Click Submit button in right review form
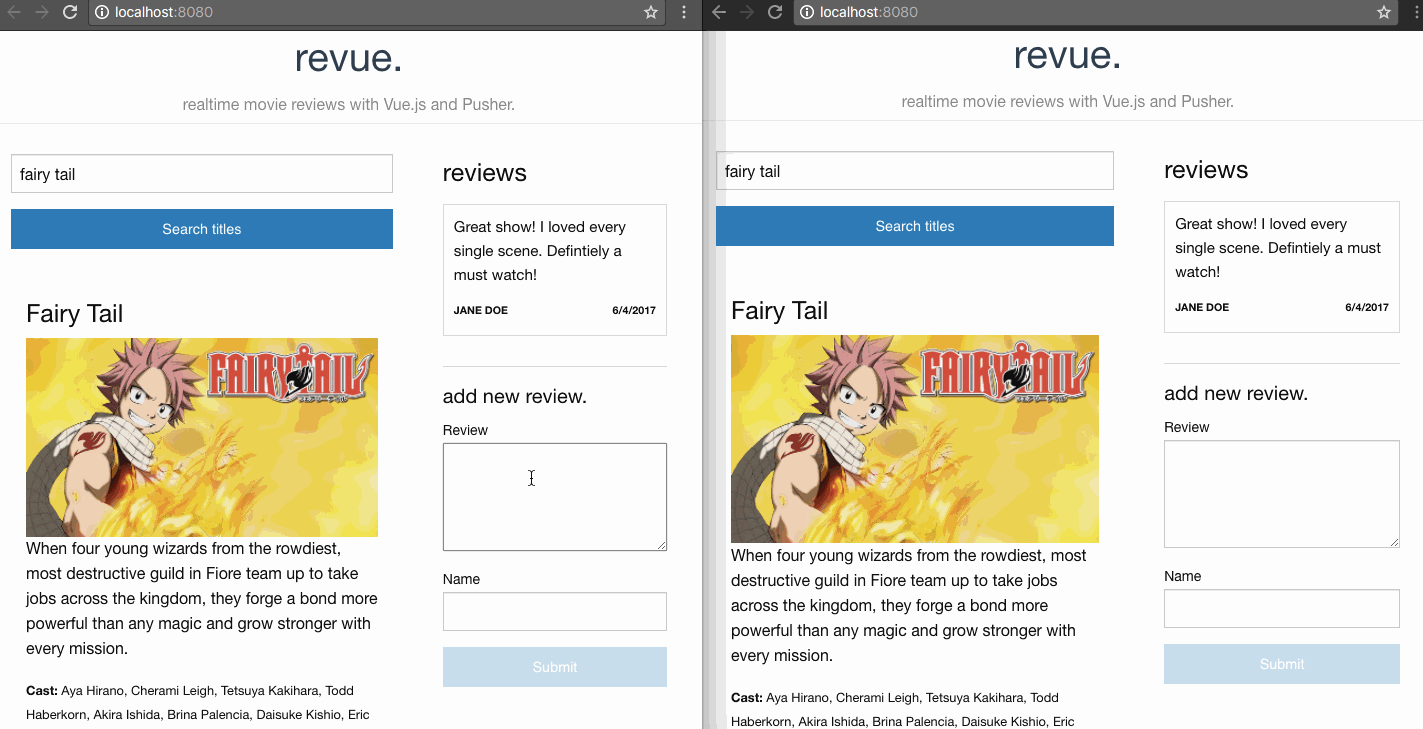Screen dimensions: 1423x729 pyautogui.click(x=1281, y=664)
